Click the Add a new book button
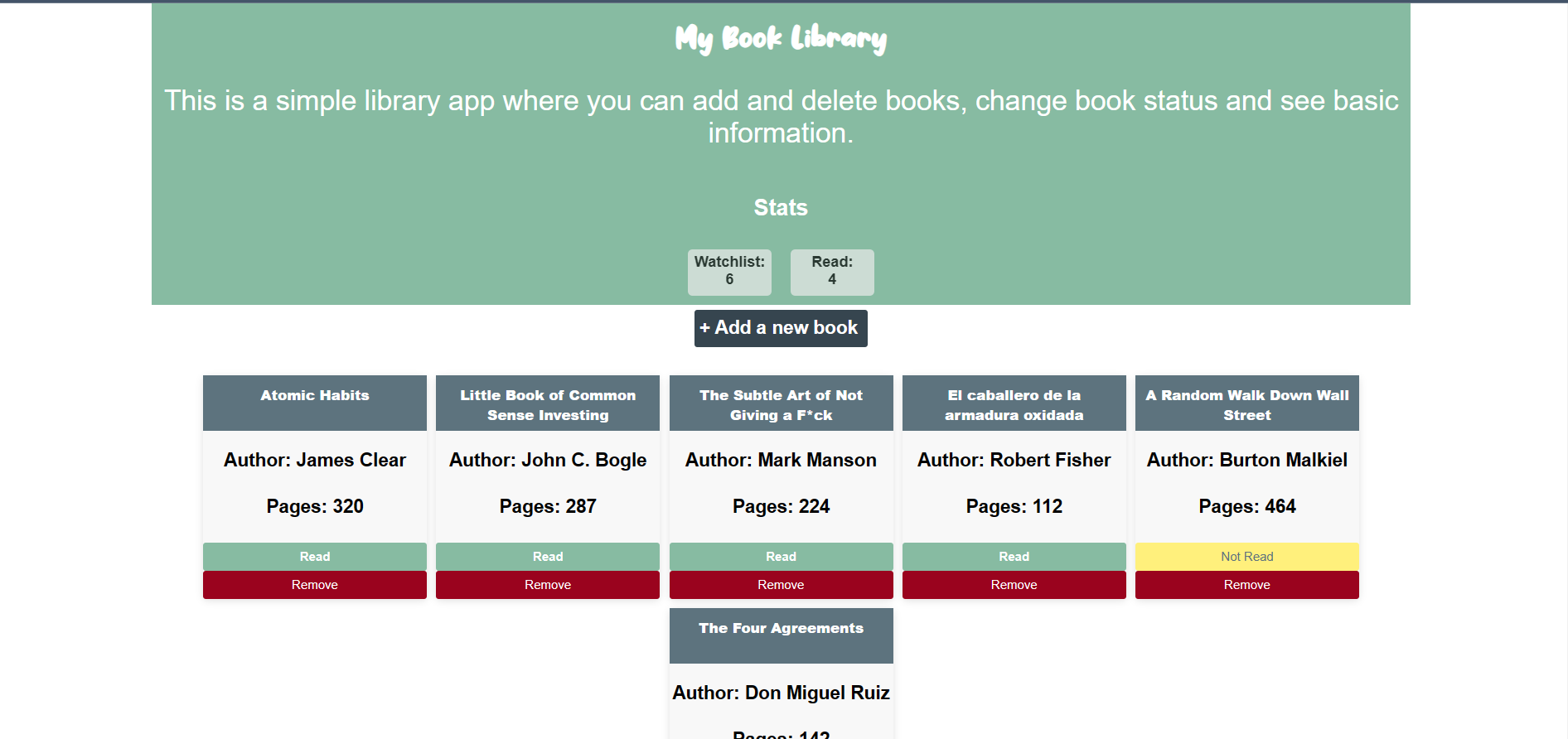 coord(781,328)
